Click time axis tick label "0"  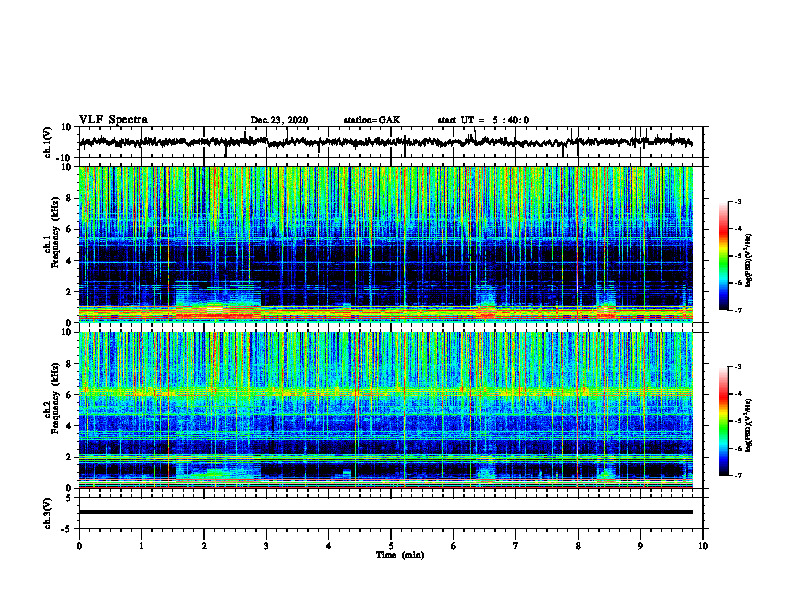pyautogui.click(x=79, y=546)
